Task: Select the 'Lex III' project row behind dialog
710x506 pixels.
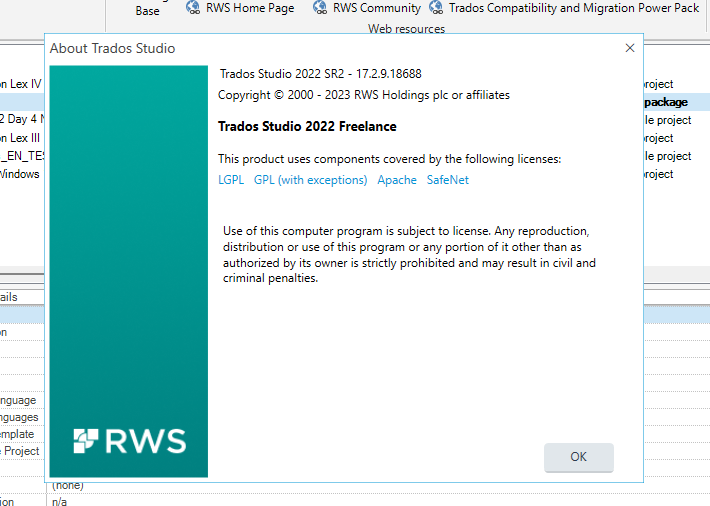Action: point(22,138)
